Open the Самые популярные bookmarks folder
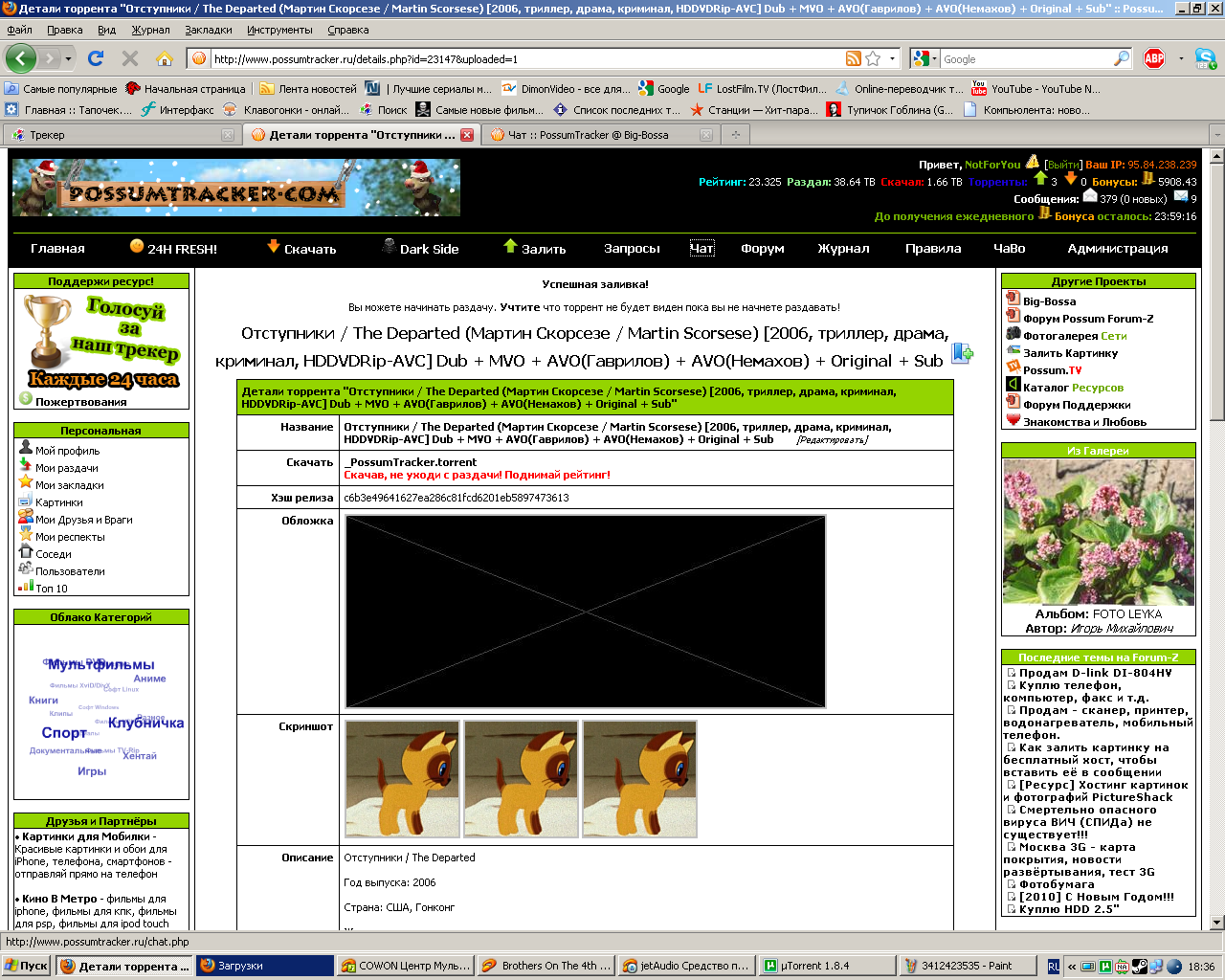Image resolution: width=1225 pixels, height=980 pixels. point(60,89)
